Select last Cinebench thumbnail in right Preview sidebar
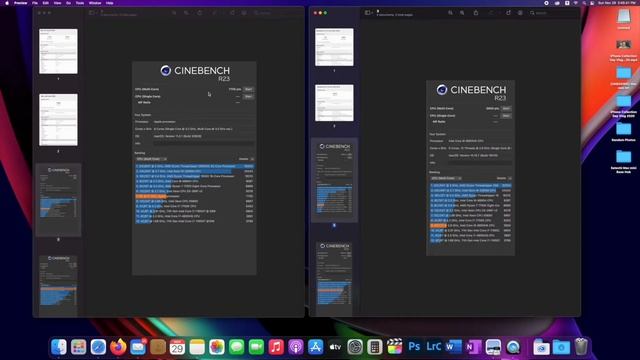Screen dimensions: 640x360 click(334, 278)
